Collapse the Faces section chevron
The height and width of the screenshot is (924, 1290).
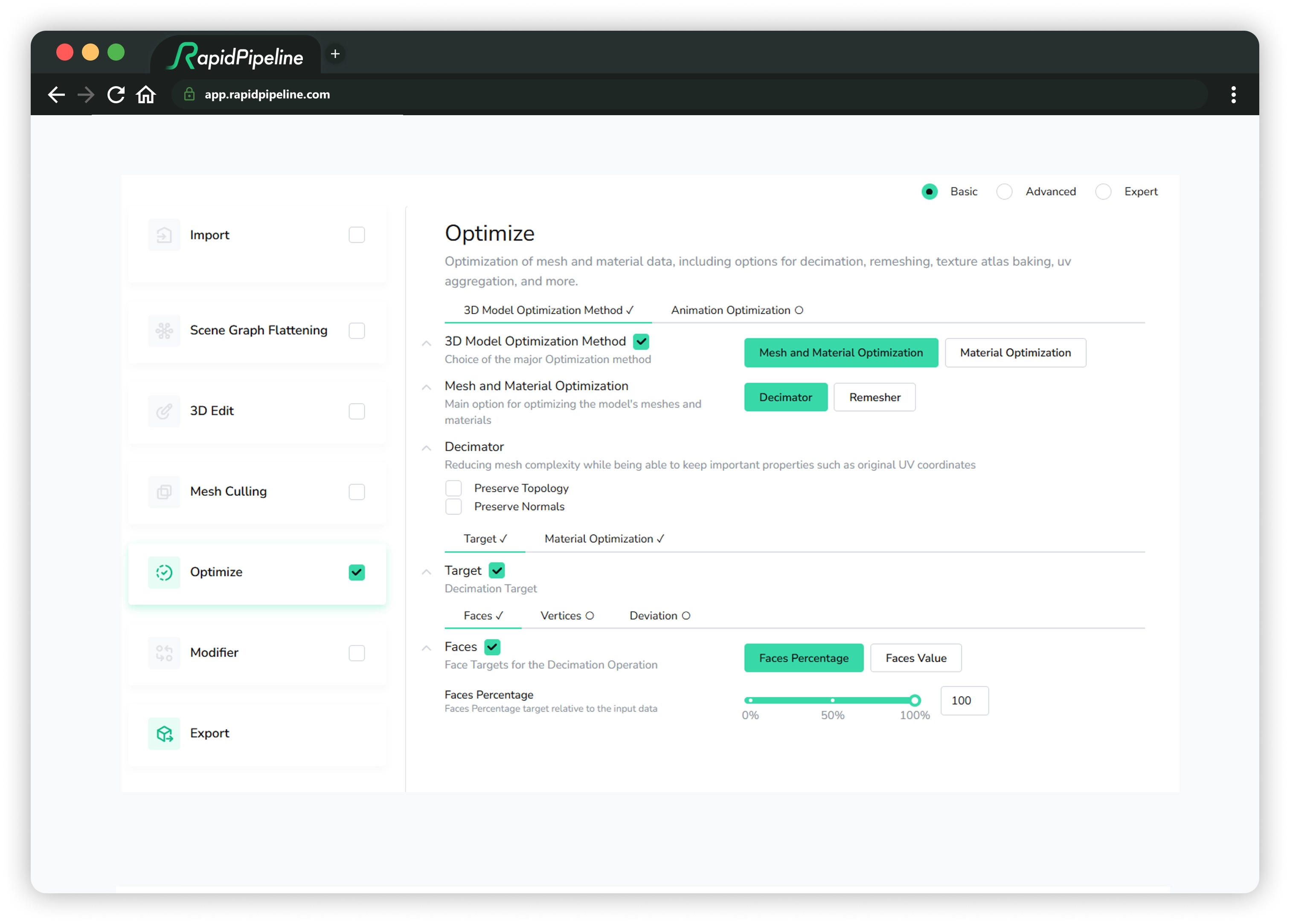pyautogui.click(x=427, y=648)
